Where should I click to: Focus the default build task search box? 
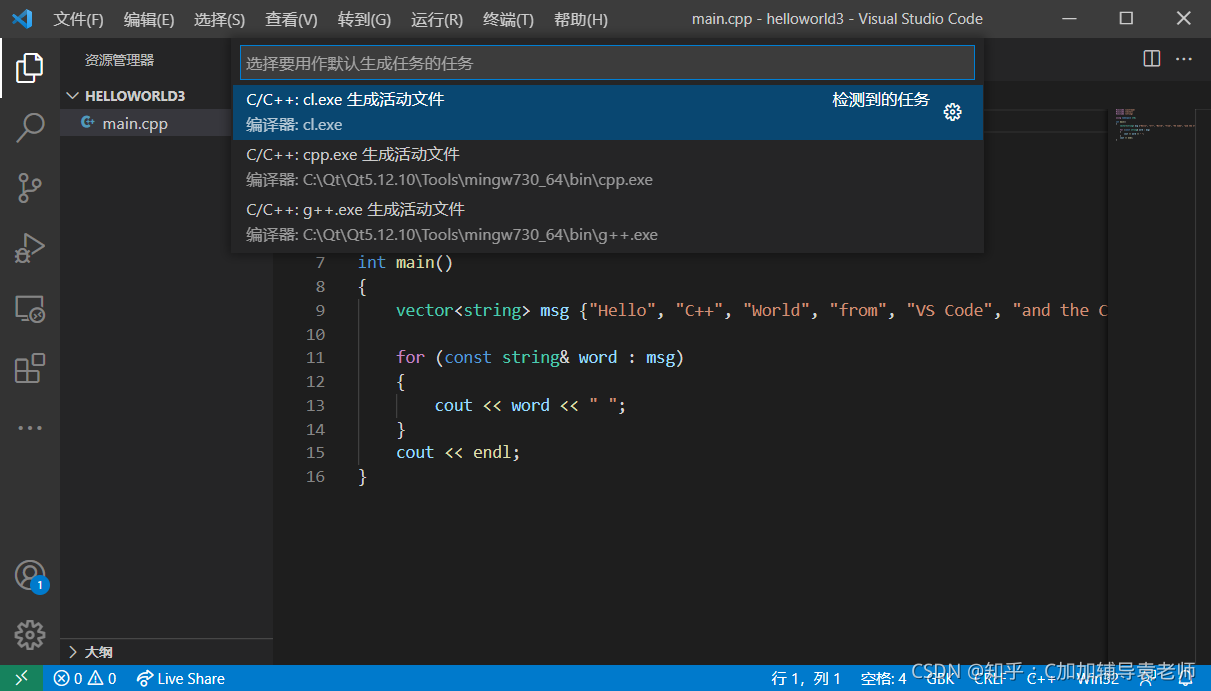[607, 63]
